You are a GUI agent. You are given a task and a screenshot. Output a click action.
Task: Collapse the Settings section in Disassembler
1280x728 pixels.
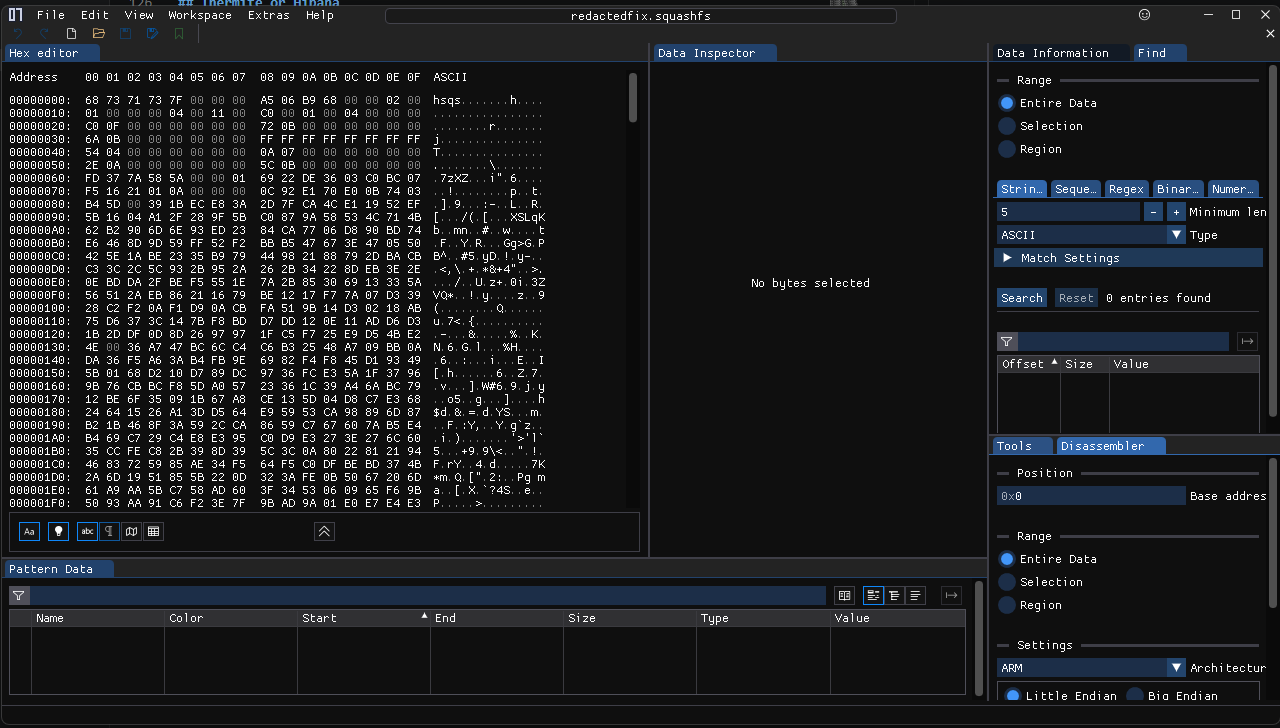point(1045,645)
